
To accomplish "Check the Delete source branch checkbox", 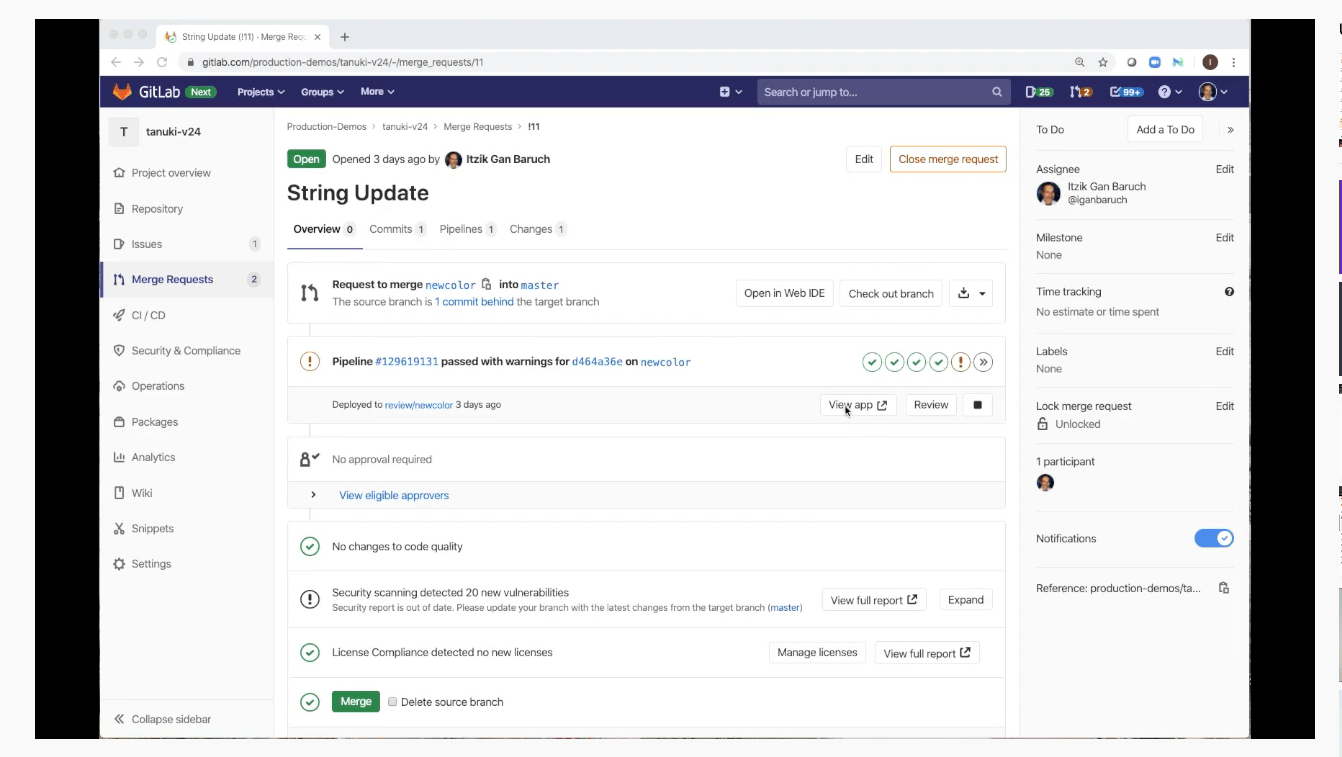I will [393, 702].
